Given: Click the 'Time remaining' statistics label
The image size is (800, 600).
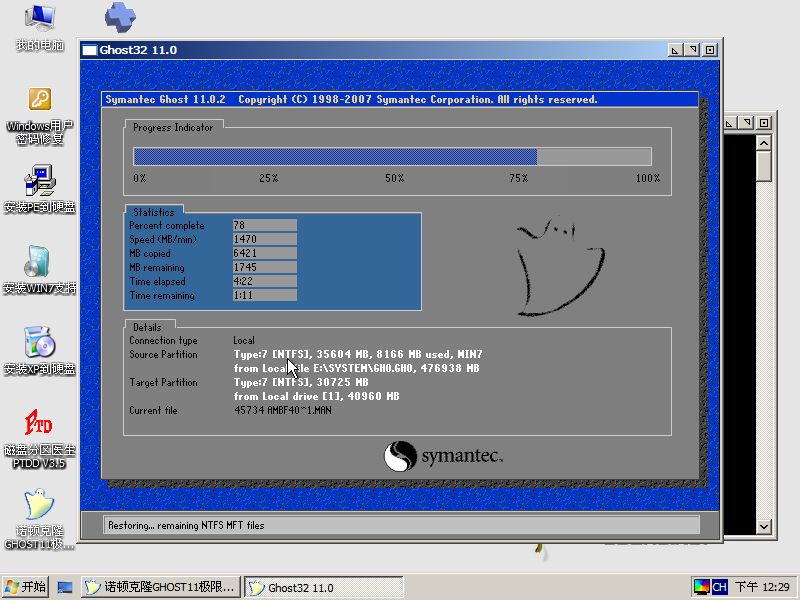Looking at the screenshot, I should pos(162,295).
